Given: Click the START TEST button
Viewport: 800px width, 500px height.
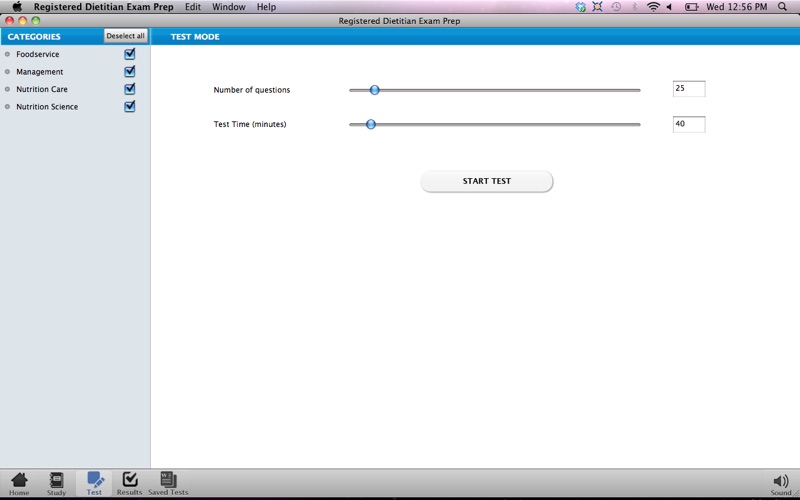Looking at the screenshot, I should pos(487,181).
